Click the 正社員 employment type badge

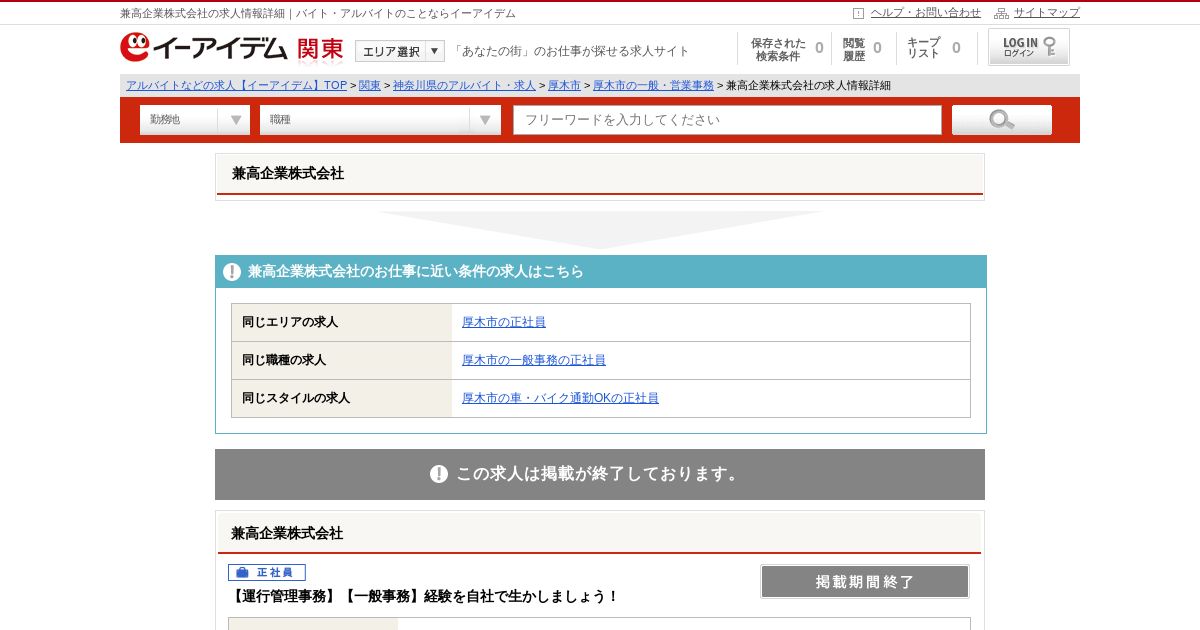267,573
